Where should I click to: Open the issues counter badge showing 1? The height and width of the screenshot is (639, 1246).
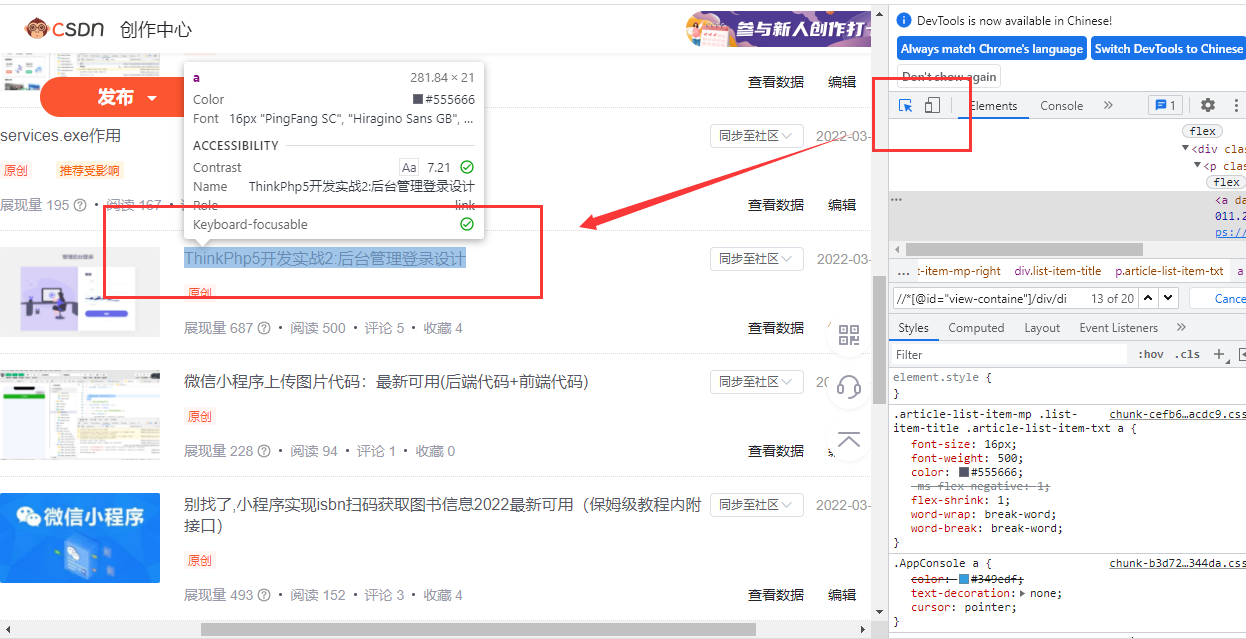point(1166,105)
